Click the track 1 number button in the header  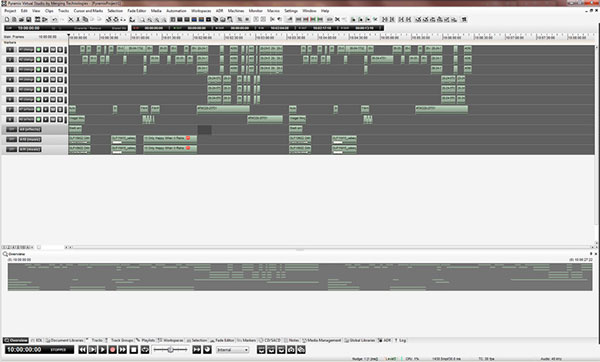click(10, 50)
